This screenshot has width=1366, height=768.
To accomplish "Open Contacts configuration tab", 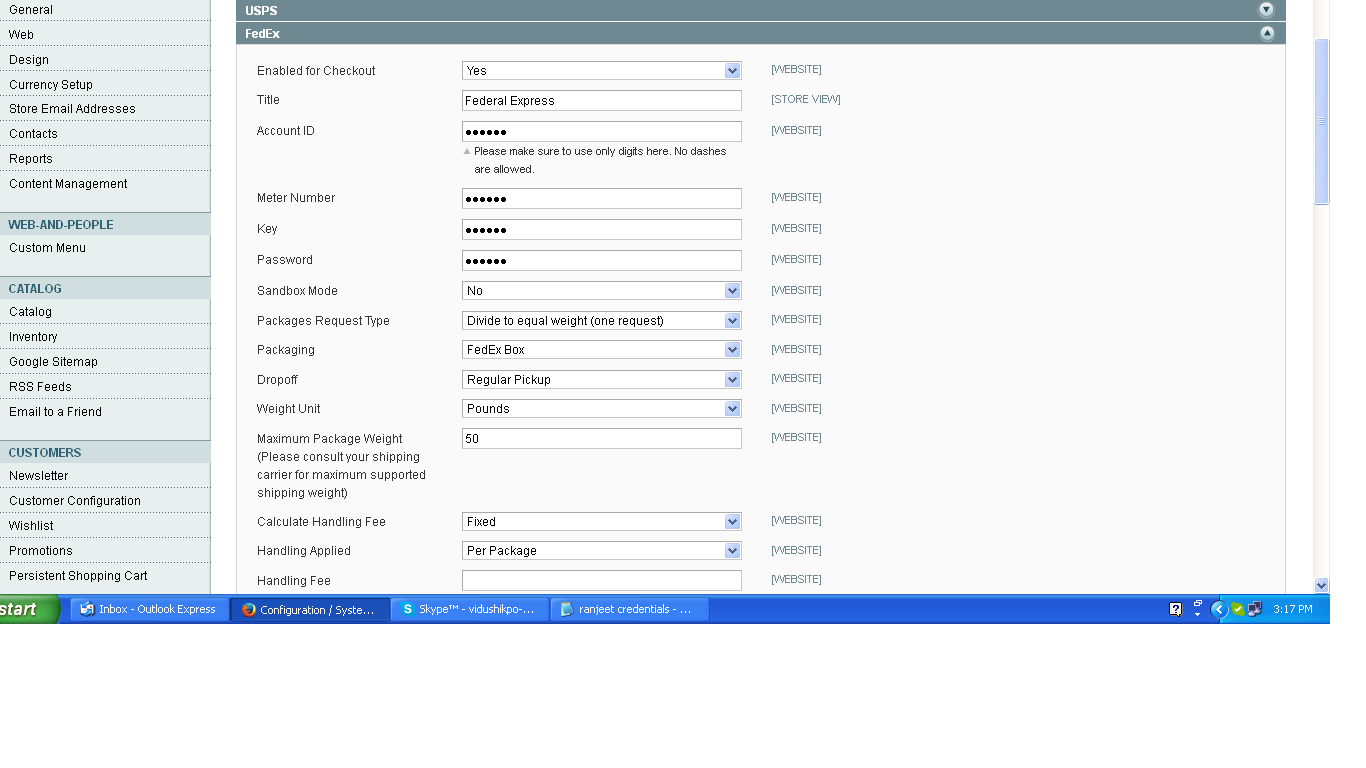I will point(105,133).
